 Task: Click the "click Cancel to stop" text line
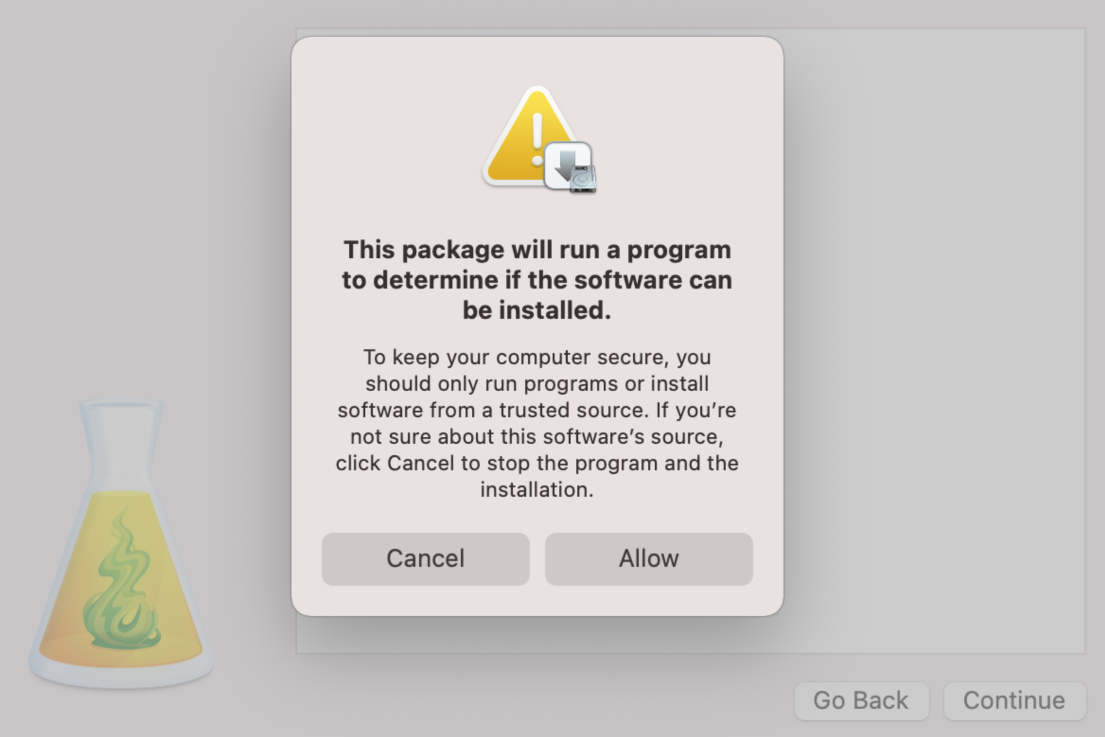coord(537,464)
